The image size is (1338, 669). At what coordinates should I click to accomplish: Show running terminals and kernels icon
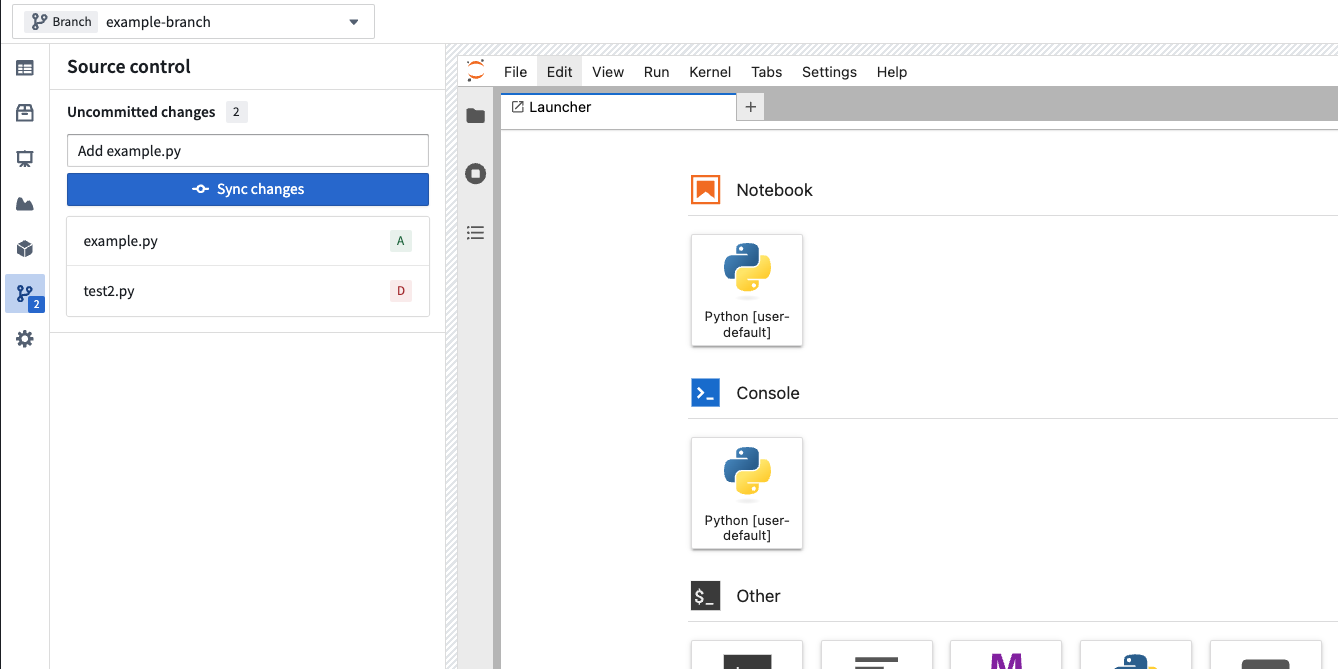coord(476,174)
